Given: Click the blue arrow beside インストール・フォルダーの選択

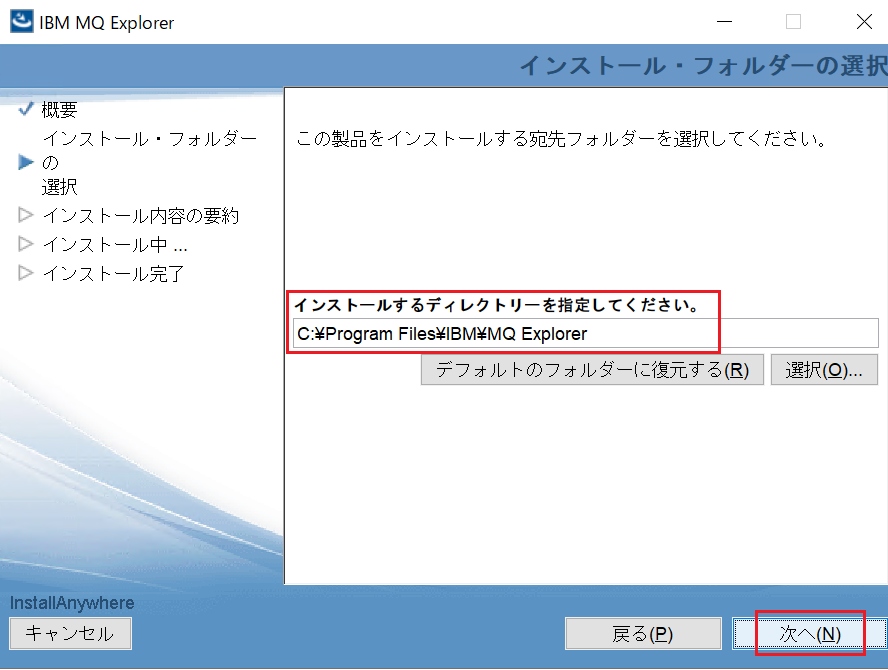Looking at the screenshot, I should [x=25, y=163].
